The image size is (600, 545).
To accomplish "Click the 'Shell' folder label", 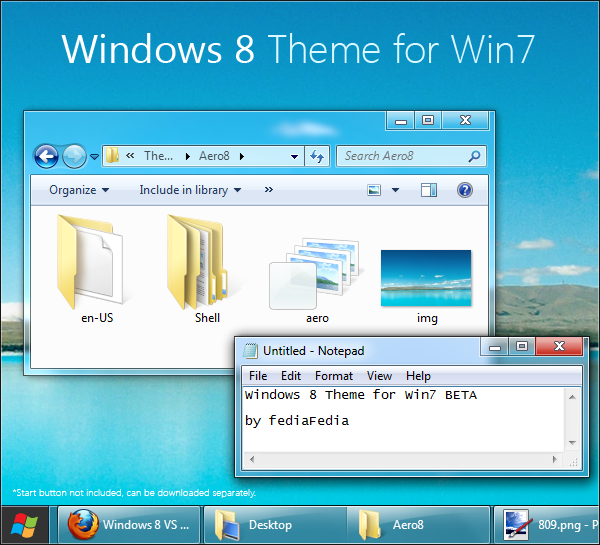I will [x=207, y=318].
